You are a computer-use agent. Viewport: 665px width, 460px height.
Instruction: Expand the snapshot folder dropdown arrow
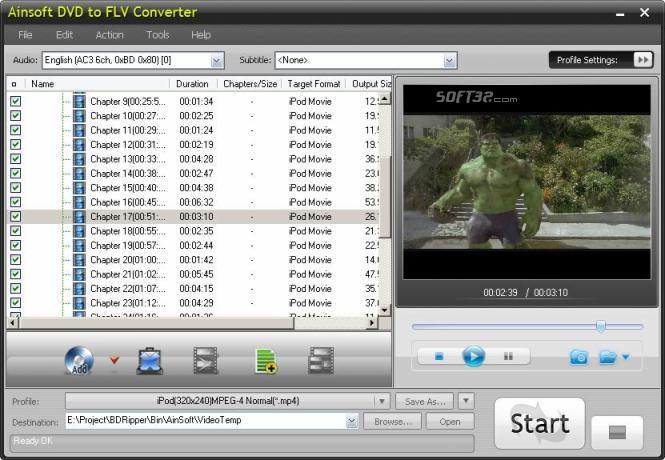626,357
